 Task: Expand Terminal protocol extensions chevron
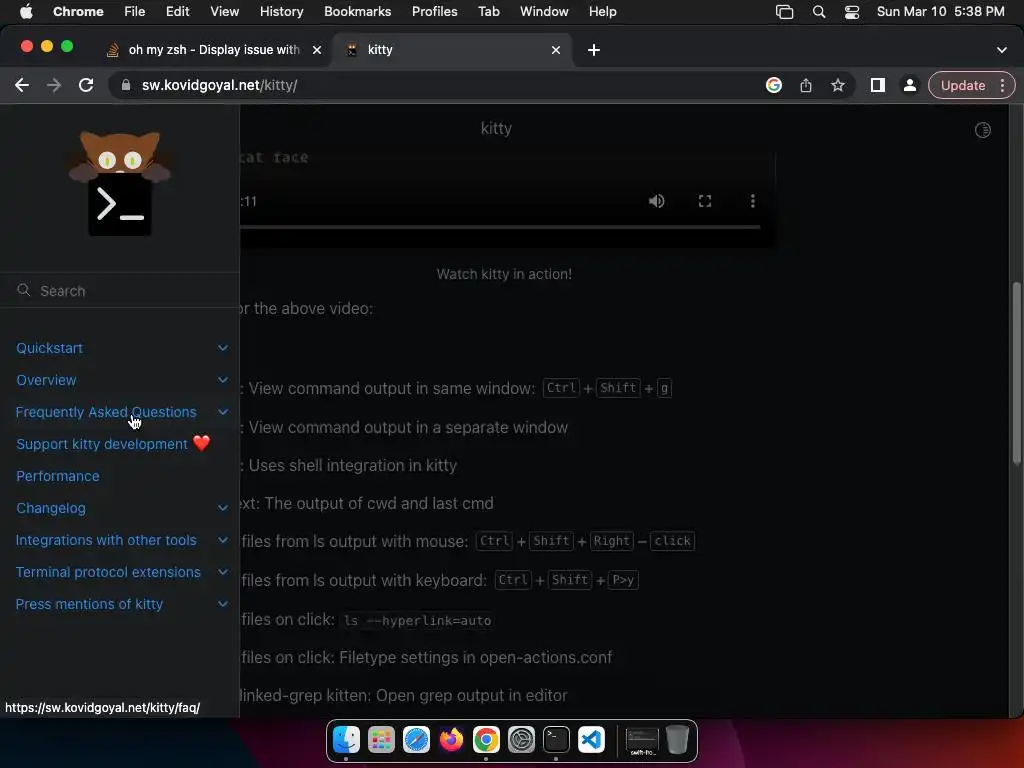coord(223,571)
